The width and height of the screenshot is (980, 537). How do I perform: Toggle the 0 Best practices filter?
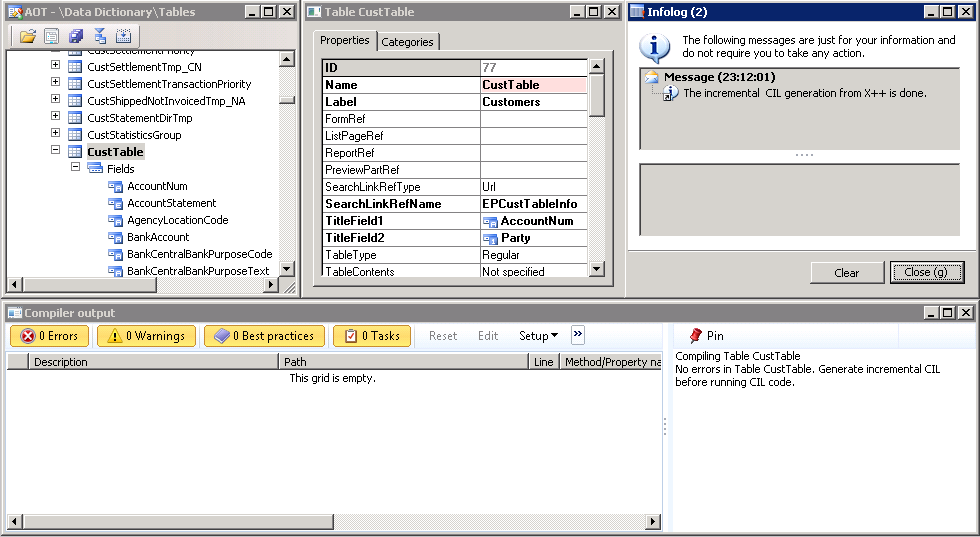point(263,336)
